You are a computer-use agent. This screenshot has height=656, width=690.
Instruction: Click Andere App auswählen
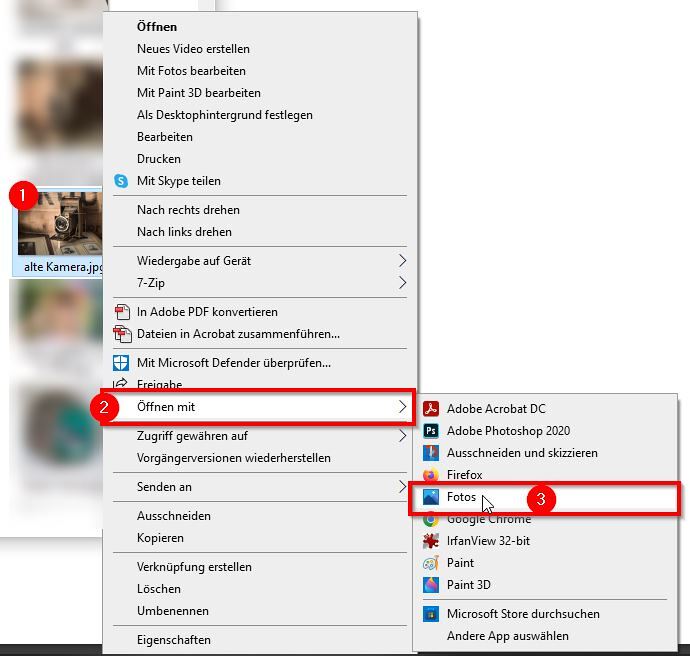507,636
